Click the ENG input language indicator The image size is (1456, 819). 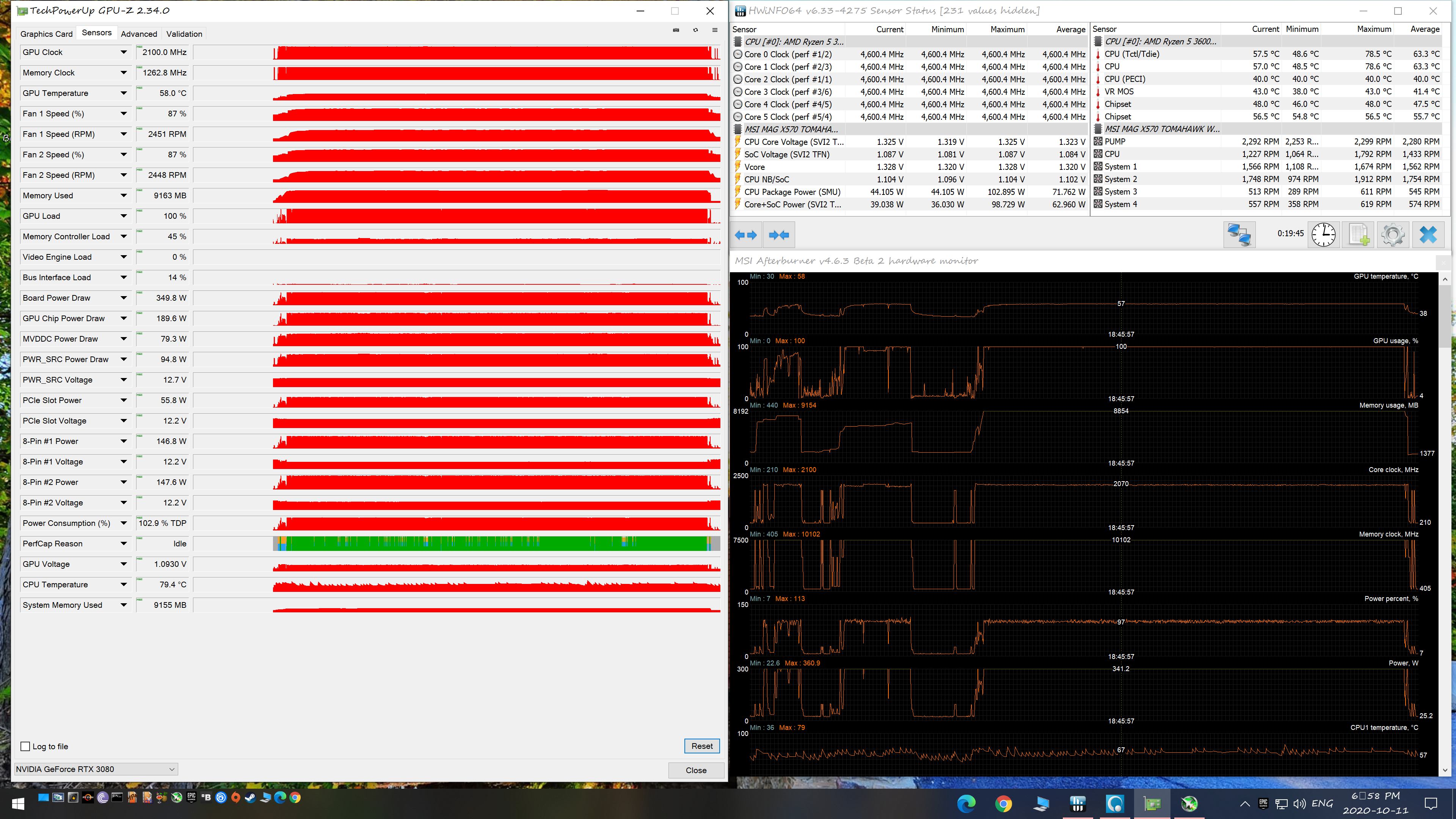1322,804
